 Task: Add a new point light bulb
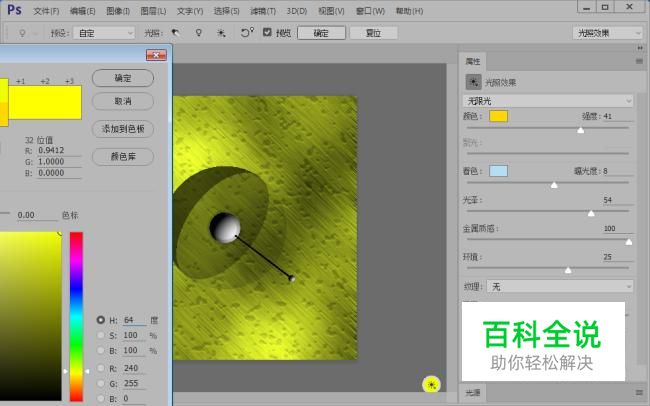[x=199, y=33]
